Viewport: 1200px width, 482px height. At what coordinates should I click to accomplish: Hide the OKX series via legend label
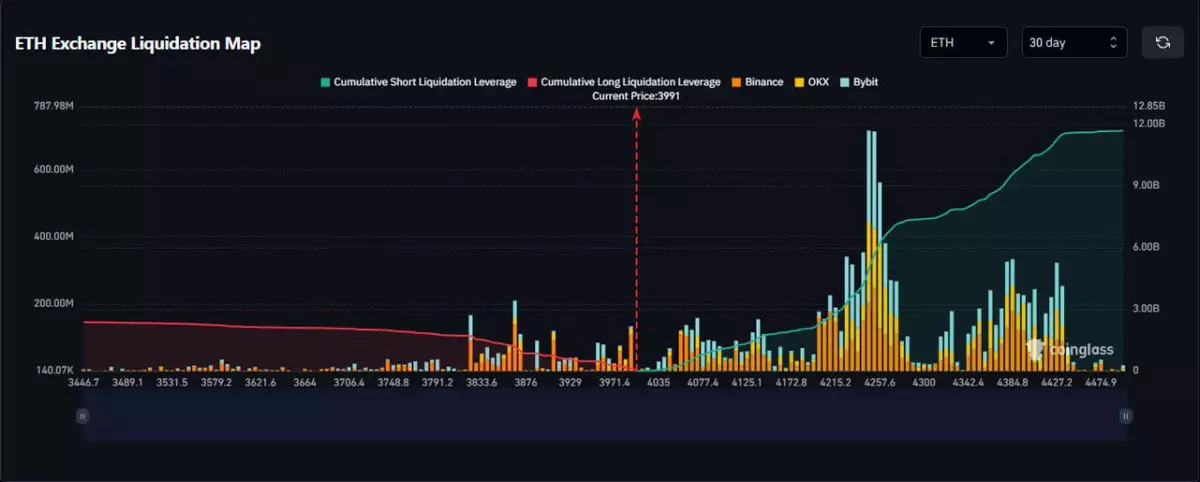click(818, 82)
